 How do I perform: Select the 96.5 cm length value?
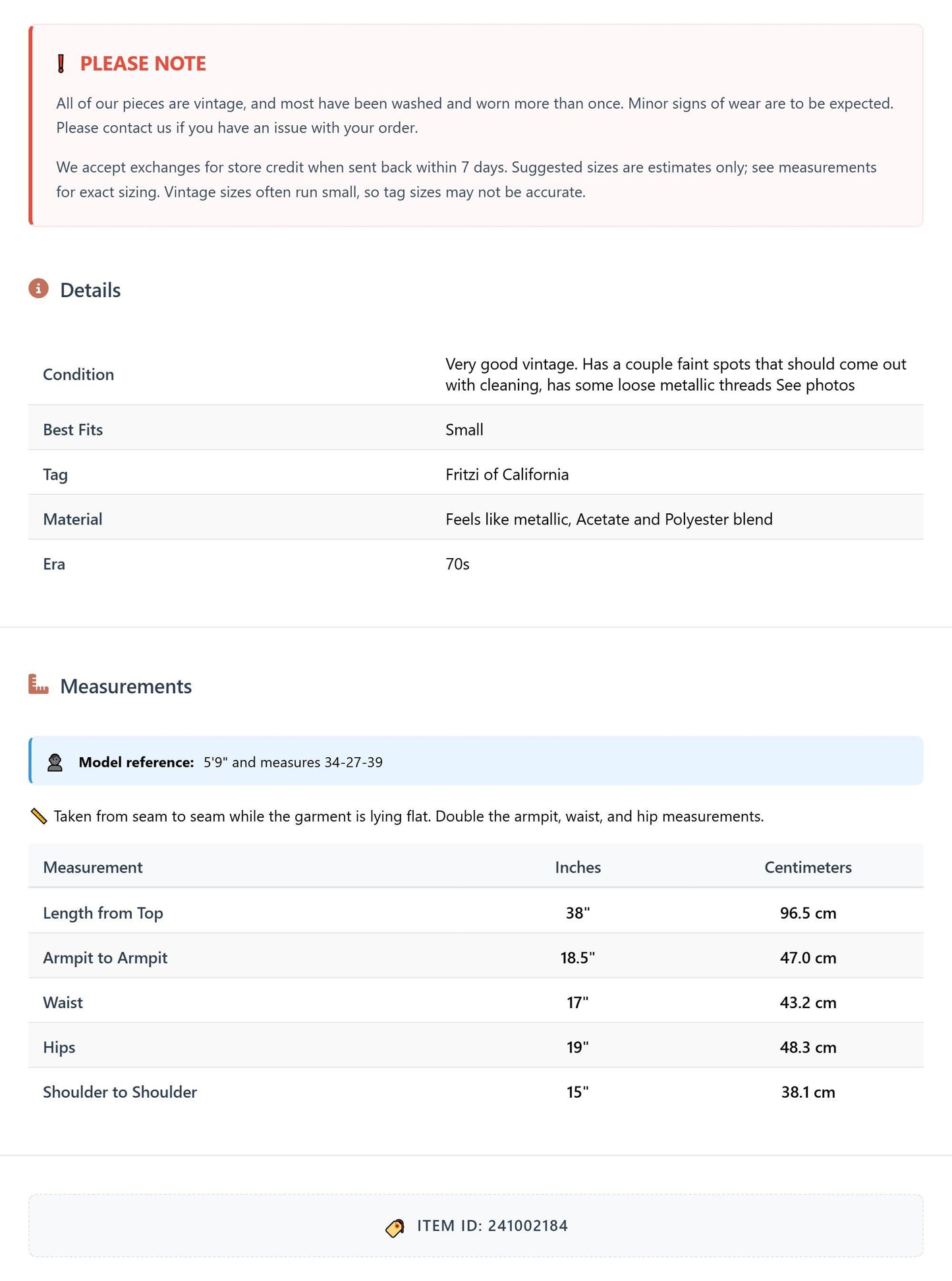[x=808, y=913]
